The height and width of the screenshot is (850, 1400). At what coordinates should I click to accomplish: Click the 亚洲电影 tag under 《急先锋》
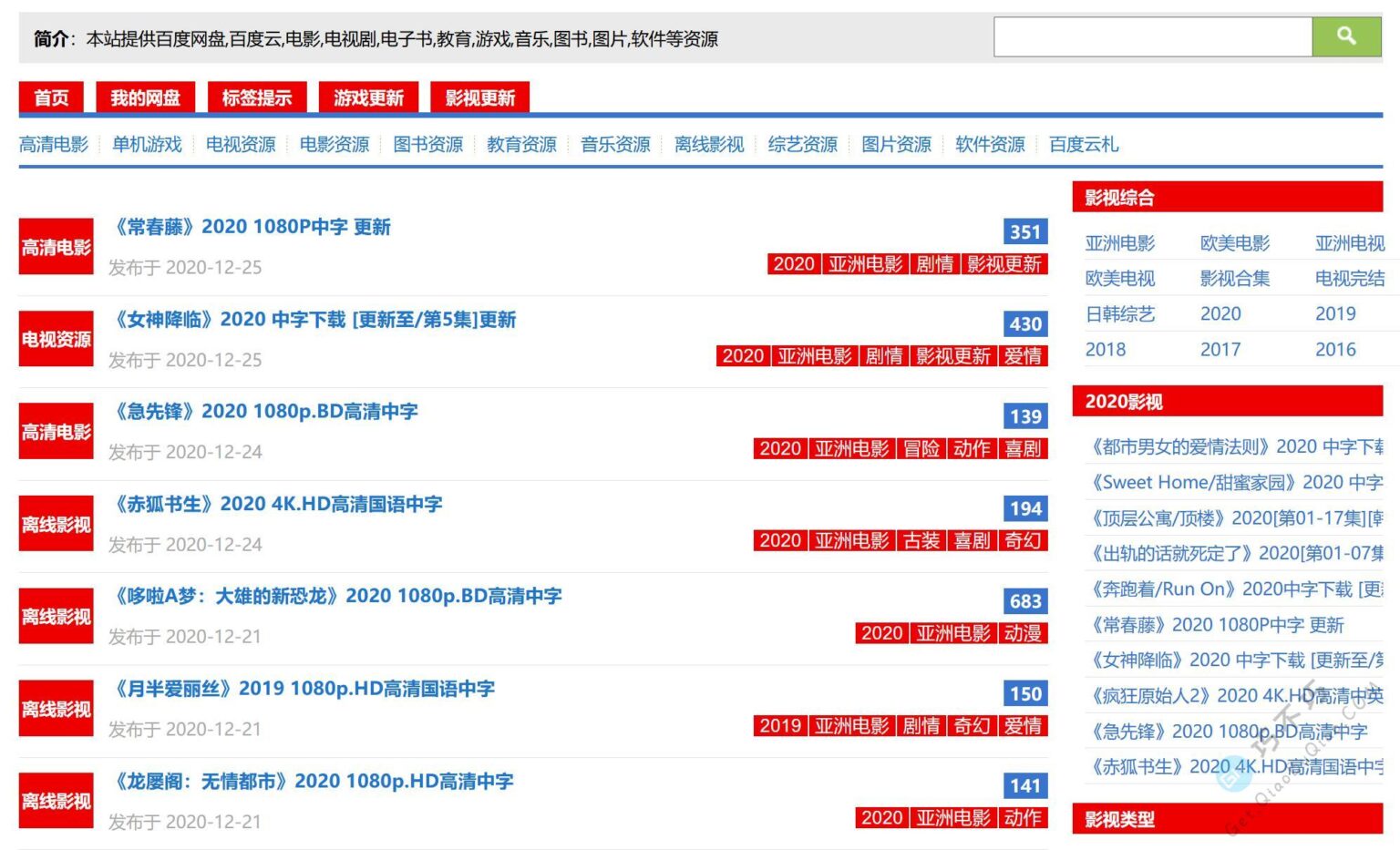point(853,448)
